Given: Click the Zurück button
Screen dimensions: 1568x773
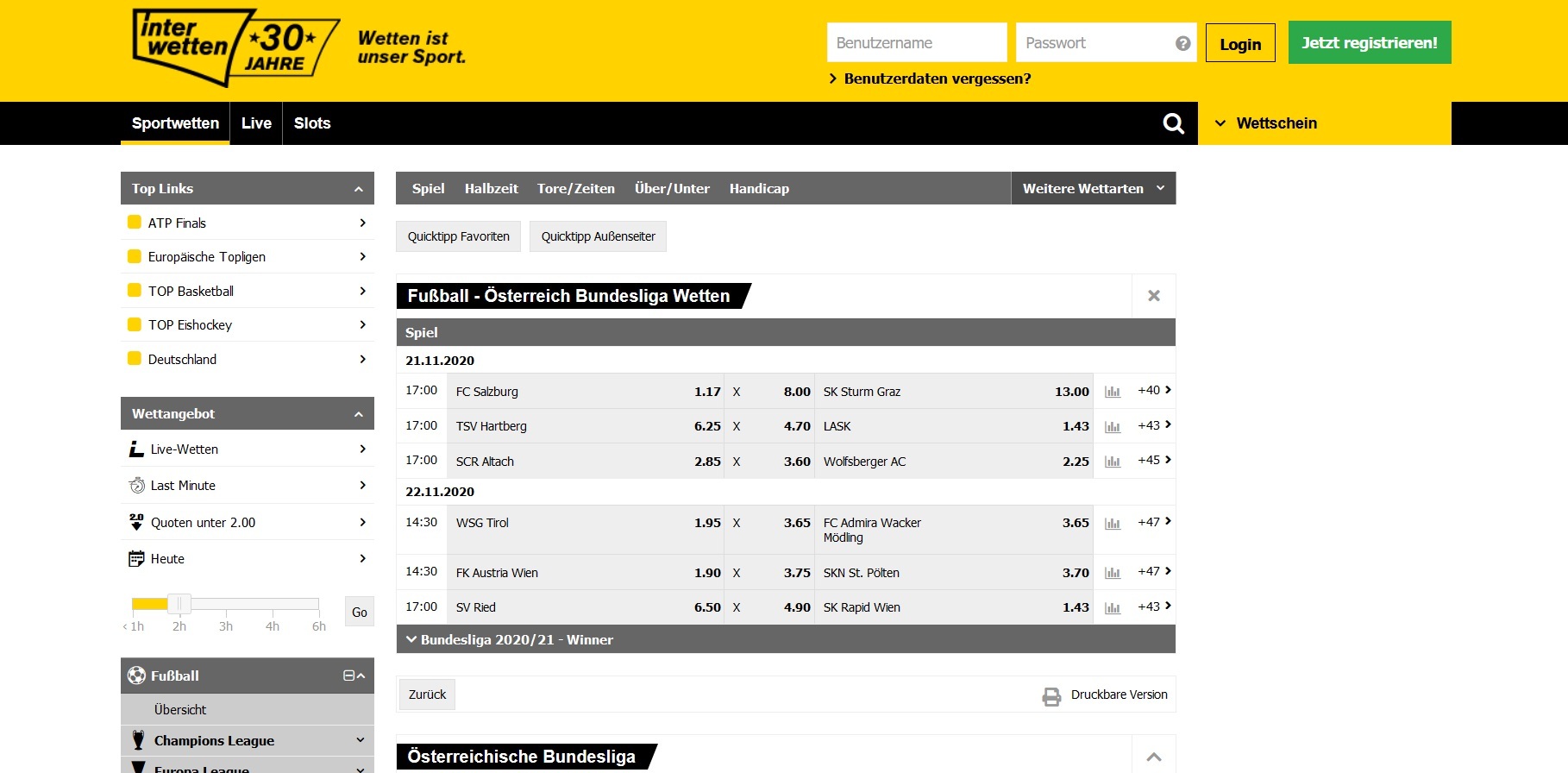Looking at the screenshot, I should (427, 694).
